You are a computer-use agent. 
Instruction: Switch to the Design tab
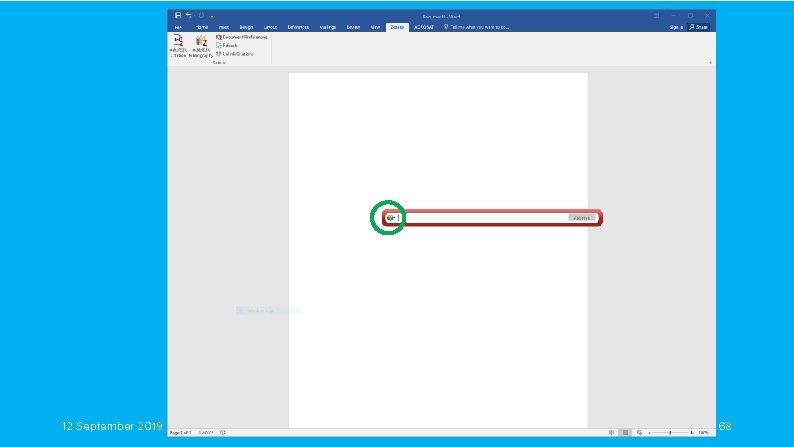tap(246, 27)
